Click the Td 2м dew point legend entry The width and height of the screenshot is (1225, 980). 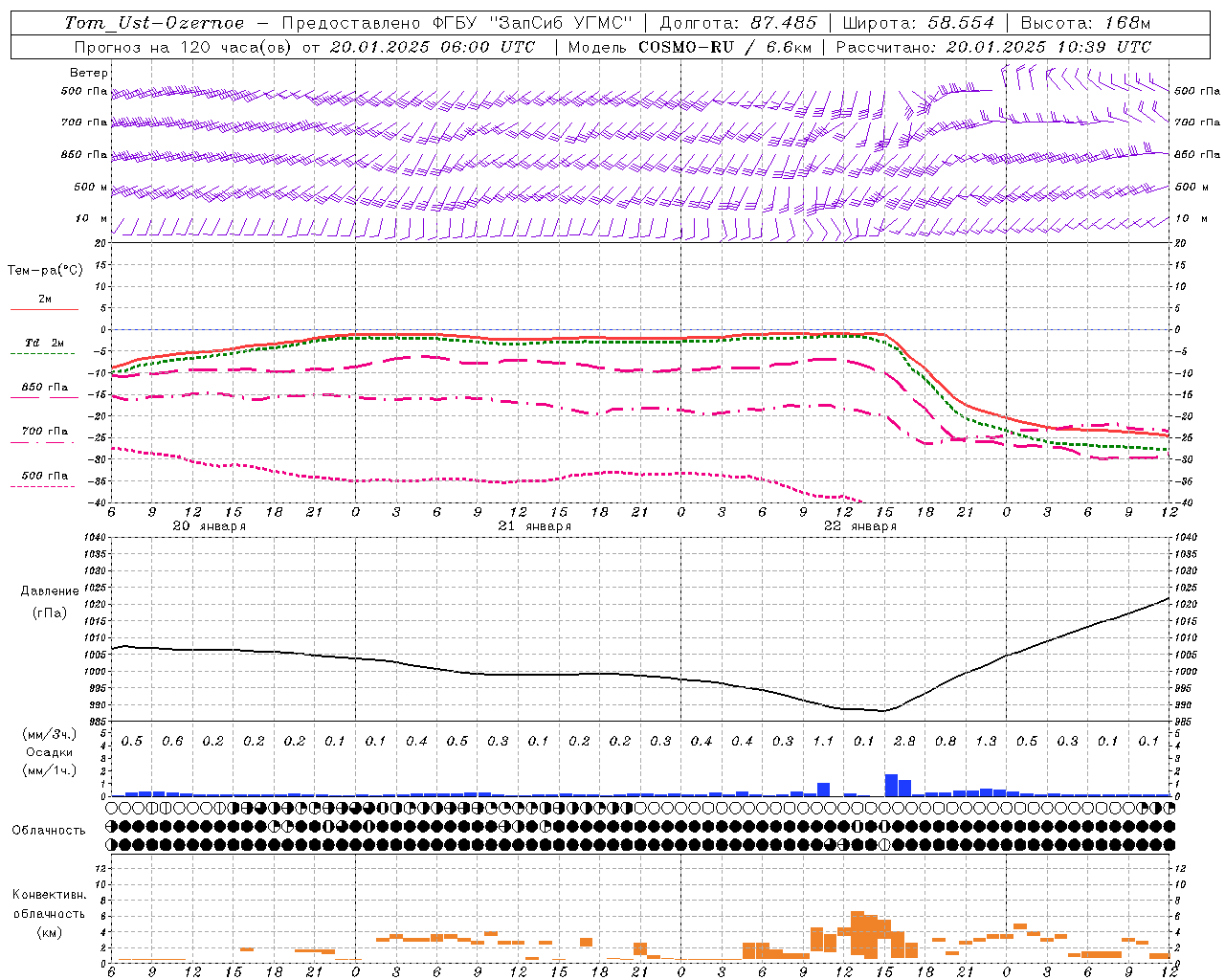tap(44, 343)
